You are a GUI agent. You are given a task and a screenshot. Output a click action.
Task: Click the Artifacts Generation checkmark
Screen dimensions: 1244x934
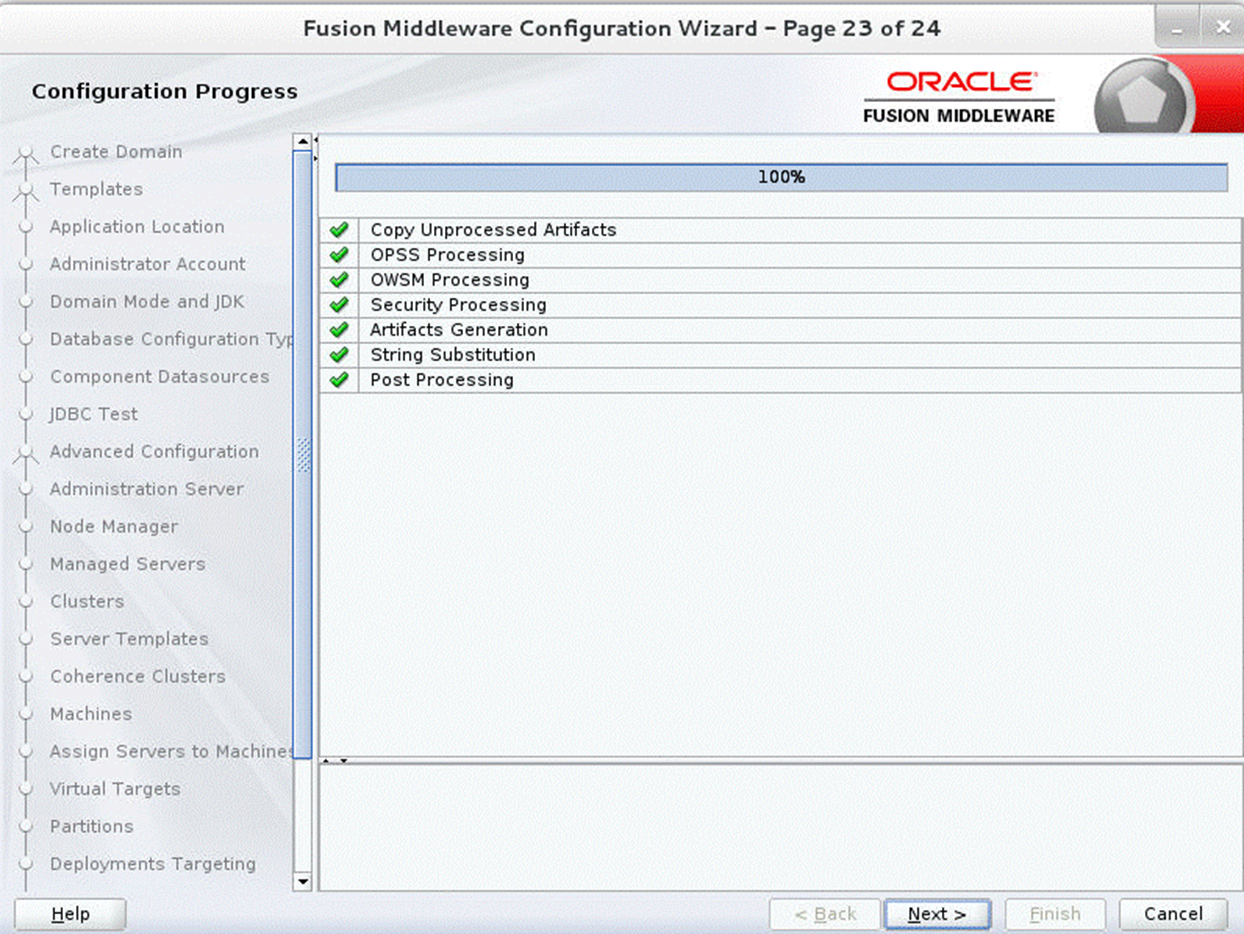[x=339, y=330]
